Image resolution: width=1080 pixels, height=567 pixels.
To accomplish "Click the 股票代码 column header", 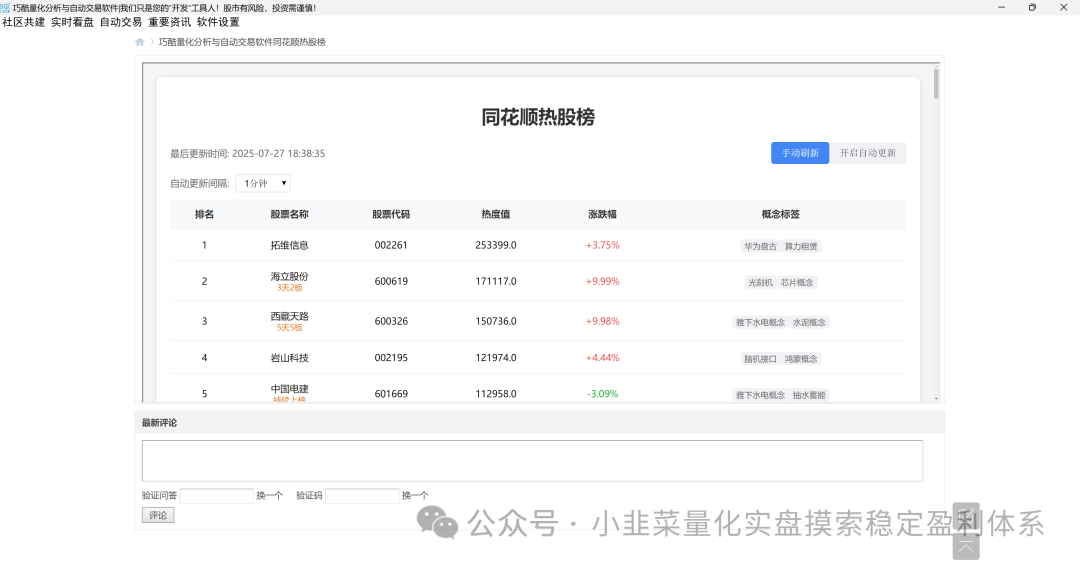I will click(391, 214).
